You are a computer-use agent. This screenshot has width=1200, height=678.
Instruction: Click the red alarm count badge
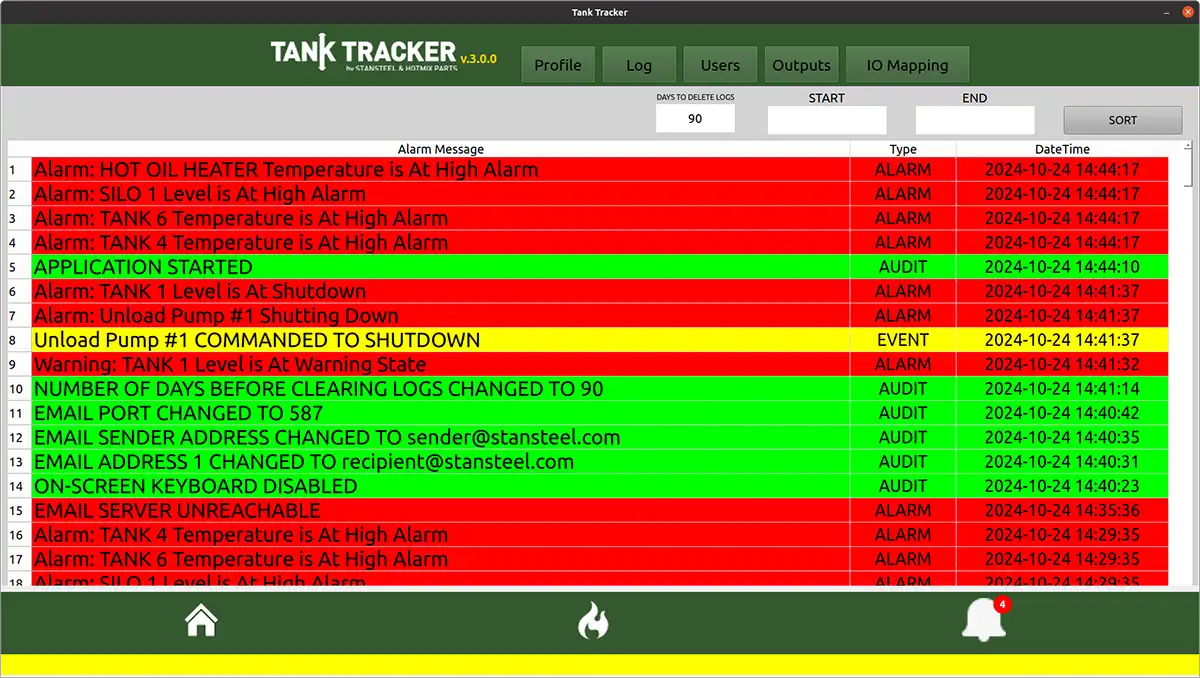pyautogui.click(x=1003, y=604)
